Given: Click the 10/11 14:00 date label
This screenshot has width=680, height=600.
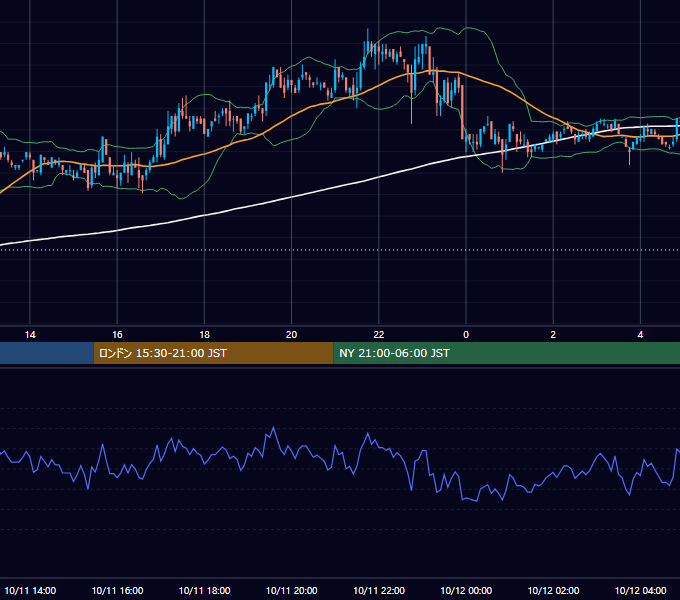Looking at the screenshot, I should 30,590.
